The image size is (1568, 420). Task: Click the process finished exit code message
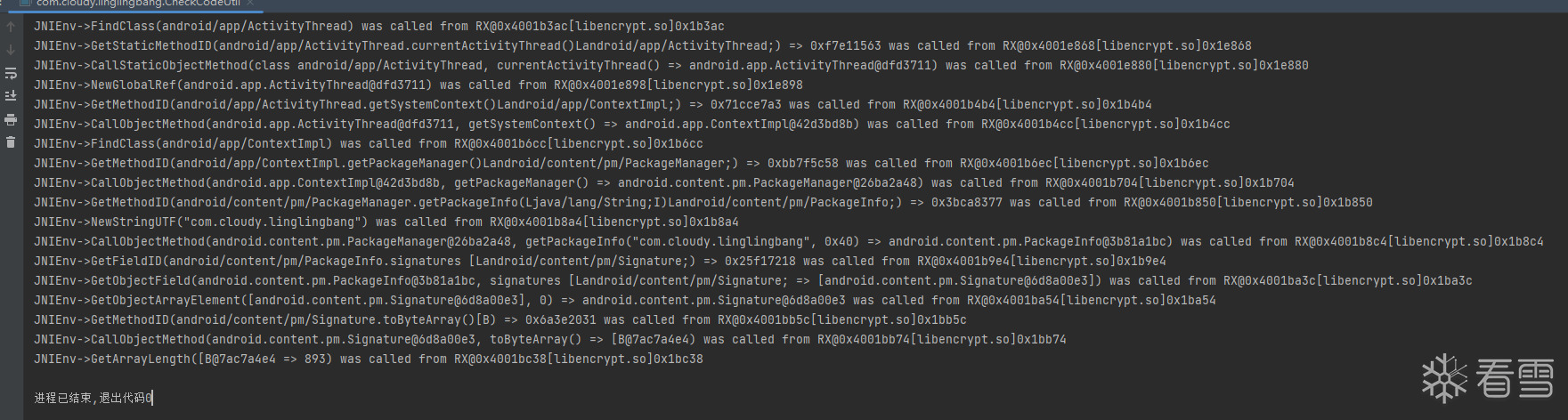pyautogui.click(x=93, y=398)
